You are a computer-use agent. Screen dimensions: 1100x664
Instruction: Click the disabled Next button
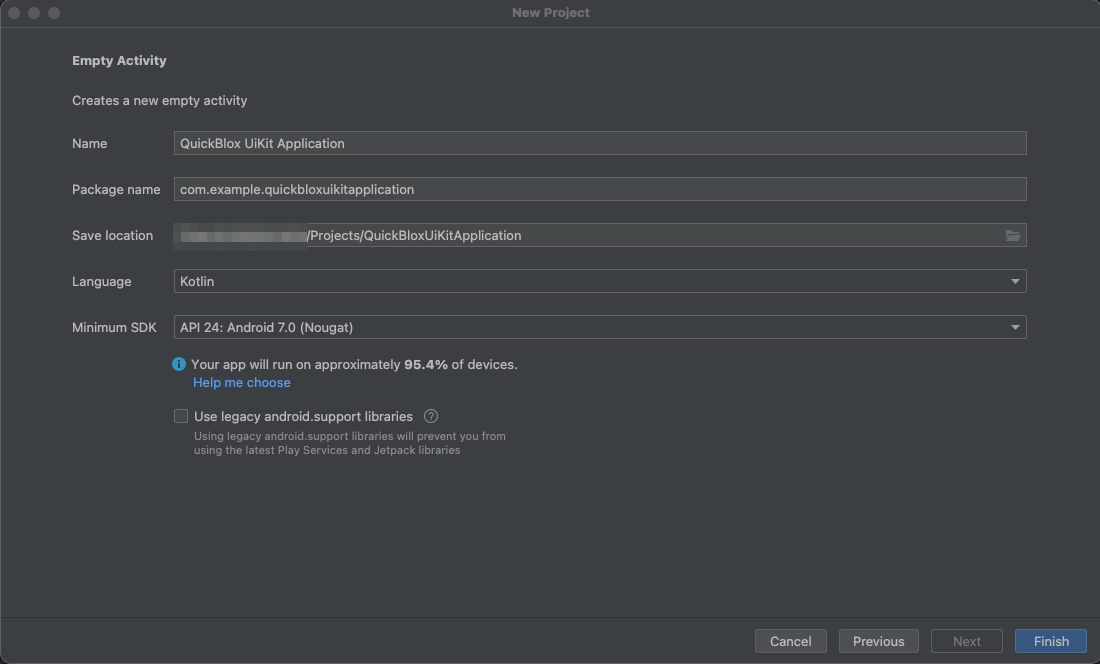[x=967, y=641]
